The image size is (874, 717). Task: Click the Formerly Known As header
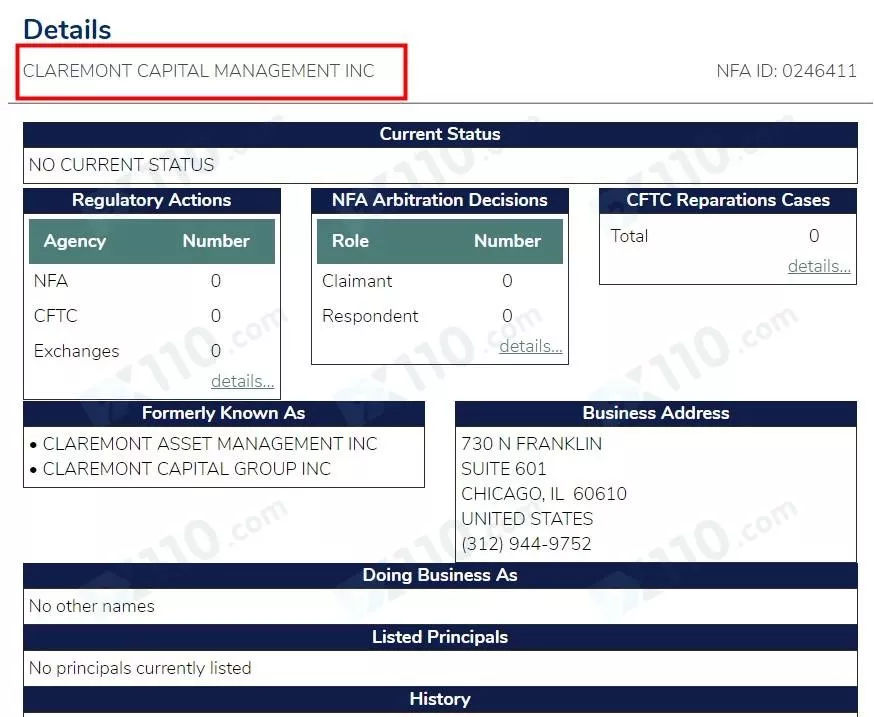(224, 413)
